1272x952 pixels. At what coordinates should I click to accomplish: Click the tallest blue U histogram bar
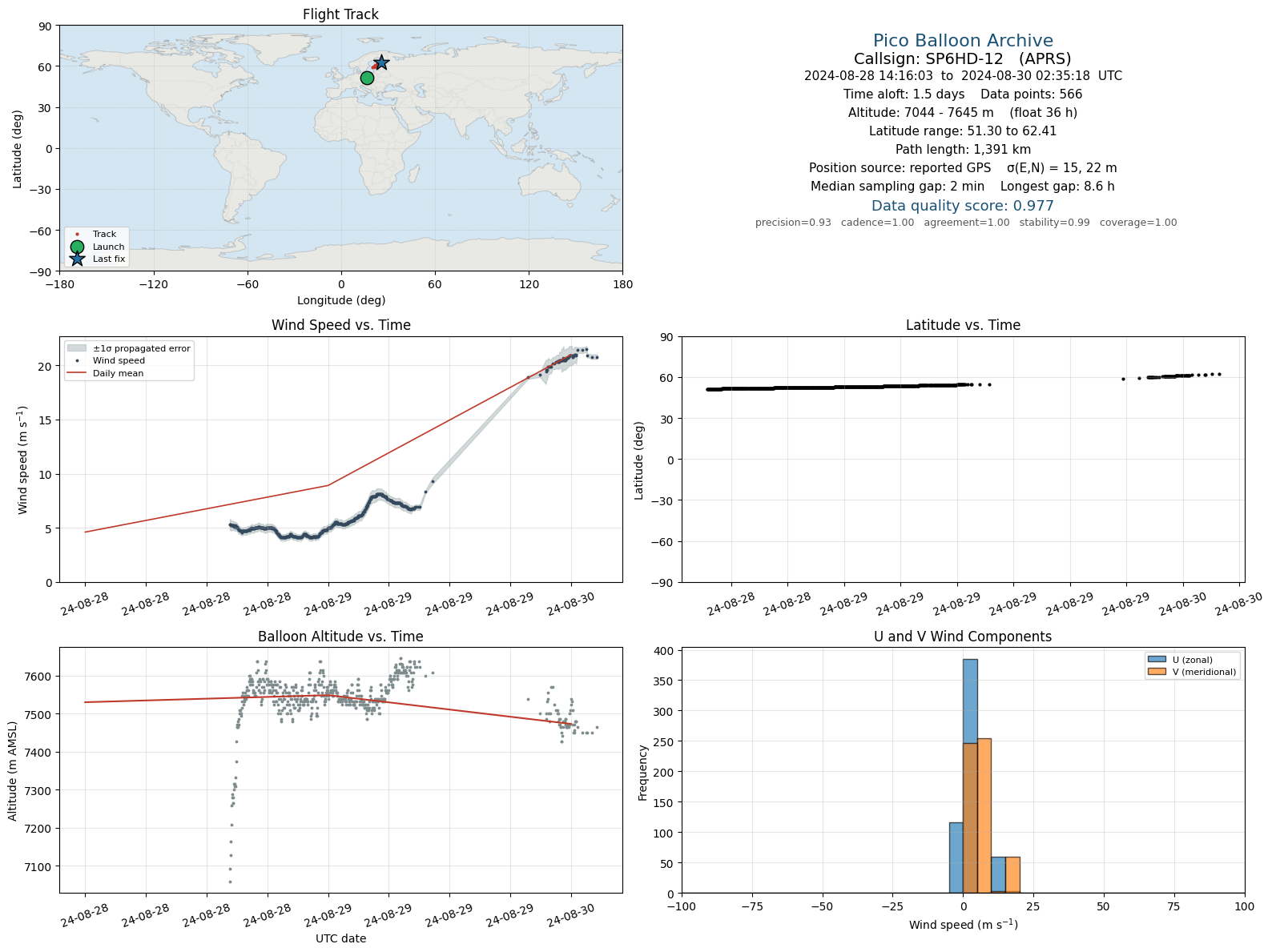970,776
